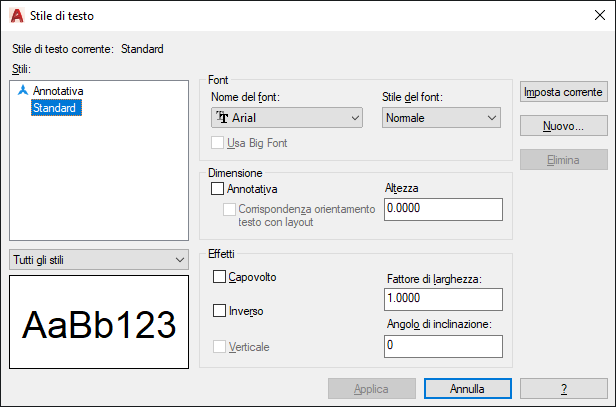Select the Standard style in list
616x407 pixels.
click(x=56, y=108)
